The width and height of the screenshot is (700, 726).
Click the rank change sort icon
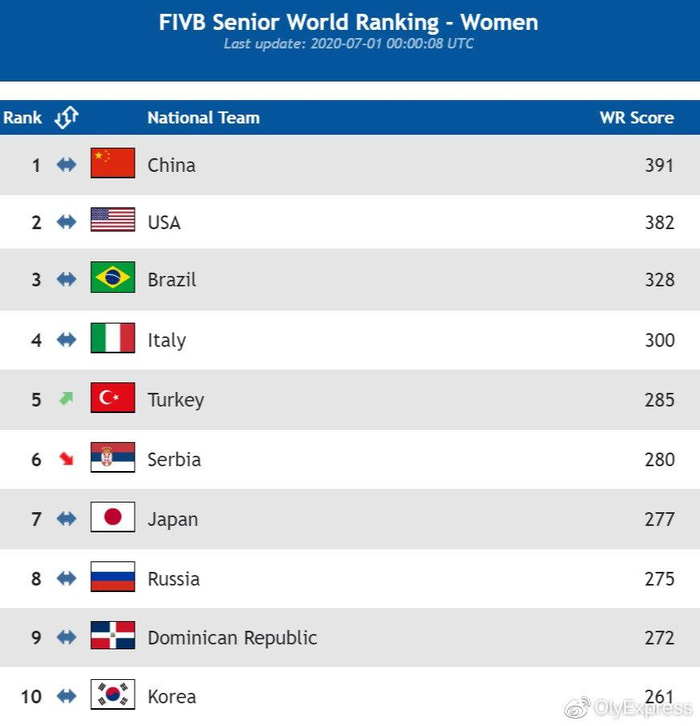click(66, 118)
